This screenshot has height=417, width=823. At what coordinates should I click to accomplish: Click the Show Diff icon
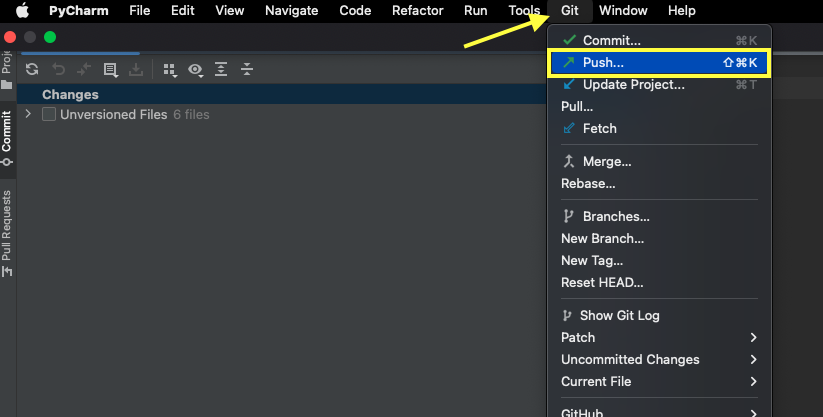coord(84,69)
